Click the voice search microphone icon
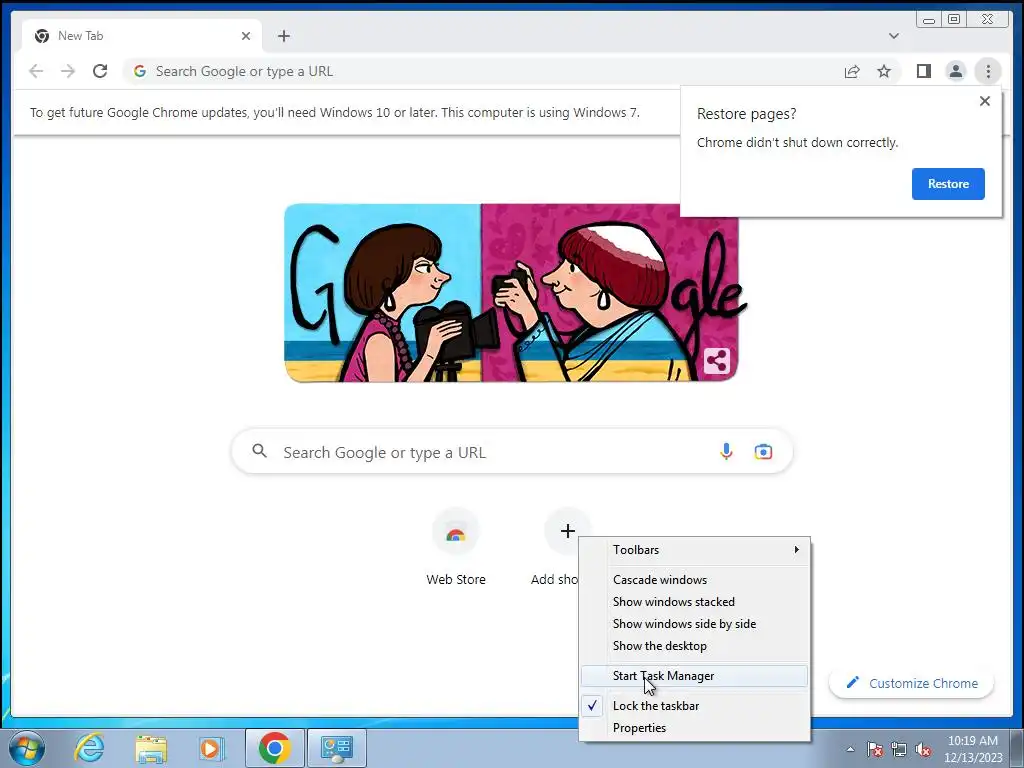The image size is (1024, 768). (x=726, y=451)
